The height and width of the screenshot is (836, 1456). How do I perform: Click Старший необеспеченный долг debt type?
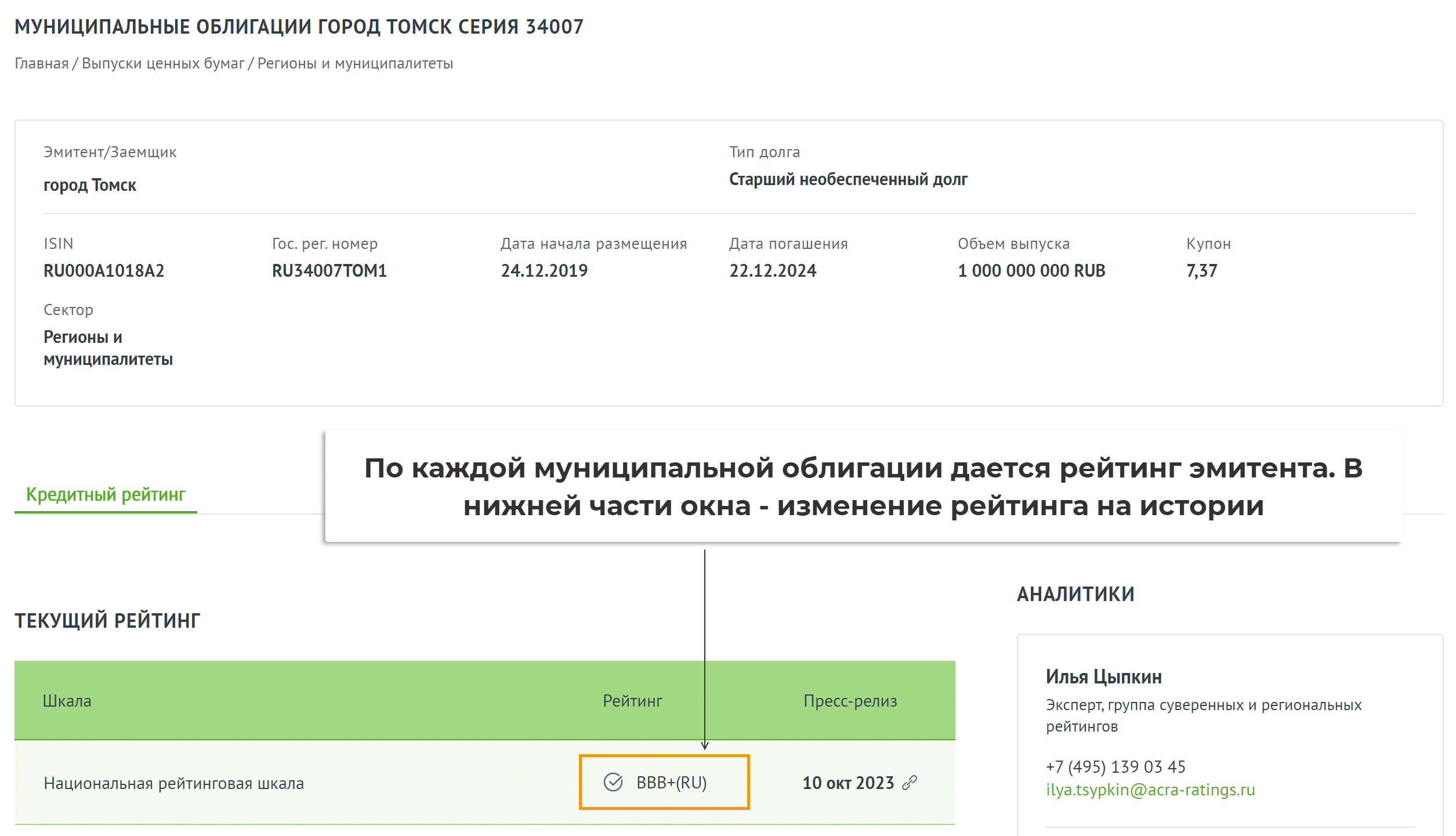coord(847,179)
